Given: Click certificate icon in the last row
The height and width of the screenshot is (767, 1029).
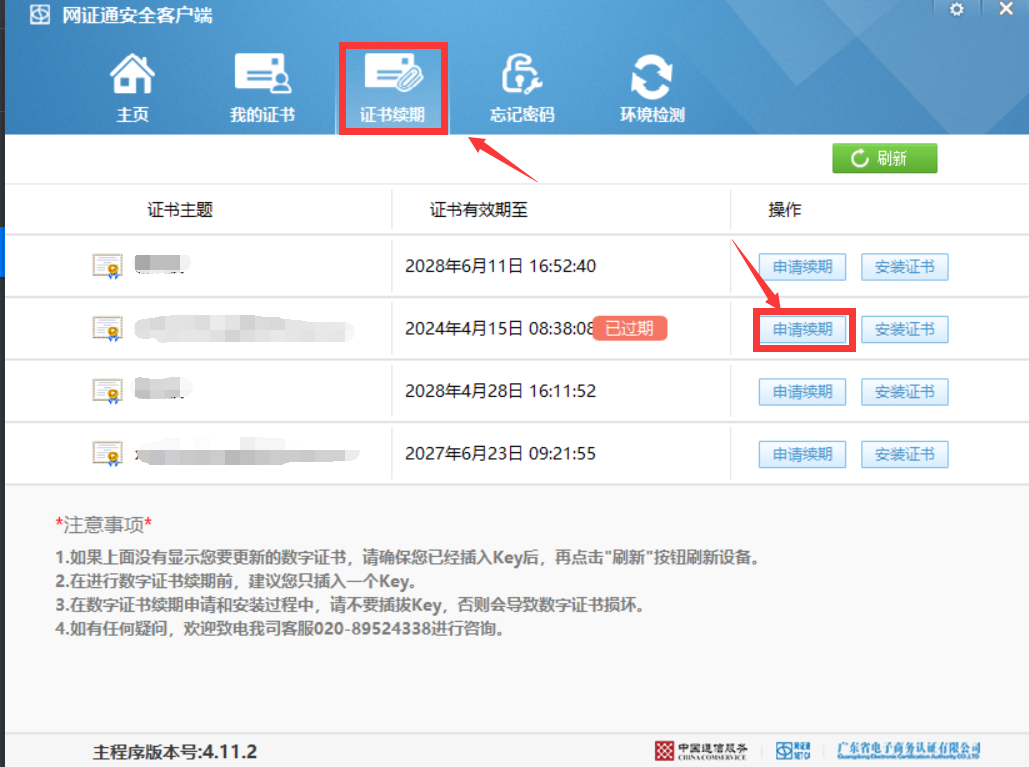Looking at the screenshot, I should pos(107,453).
